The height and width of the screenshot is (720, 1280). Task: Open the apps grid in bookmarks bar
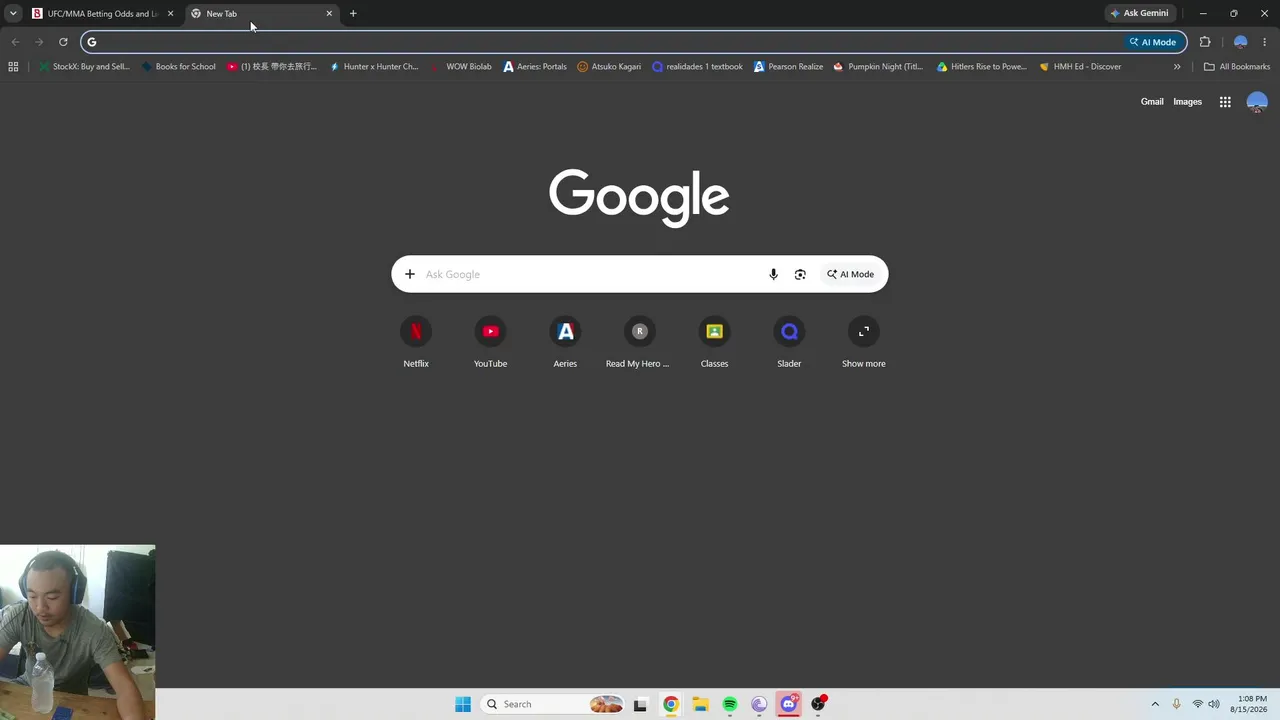pyautogui.click(x=13, y=67)
